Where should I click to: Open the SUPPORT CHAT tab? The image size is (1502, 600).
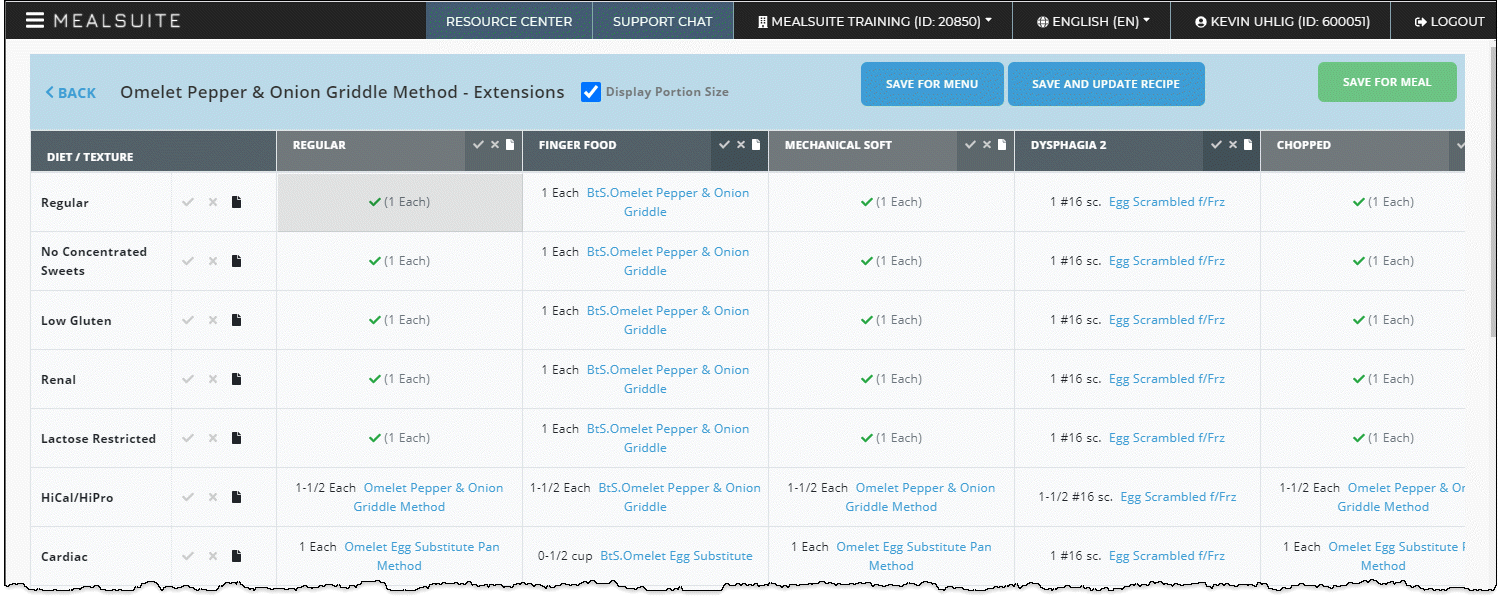click(x=662, y=20)
